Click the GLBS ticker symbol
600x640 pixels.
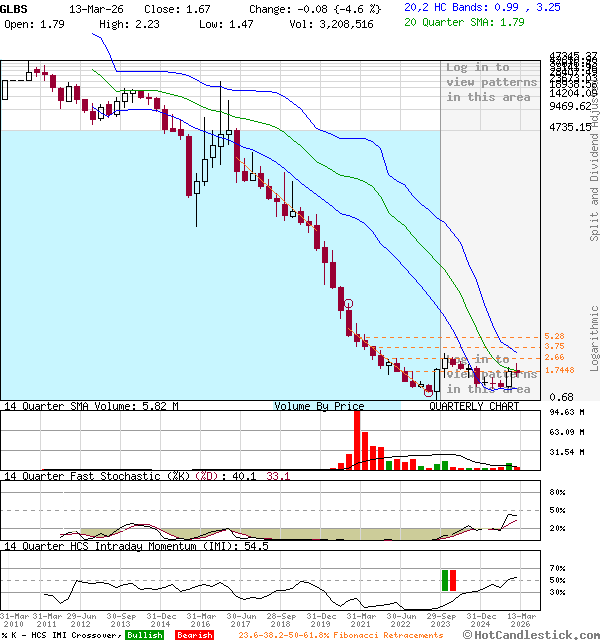pyautogui.click(x=15, y=8)
